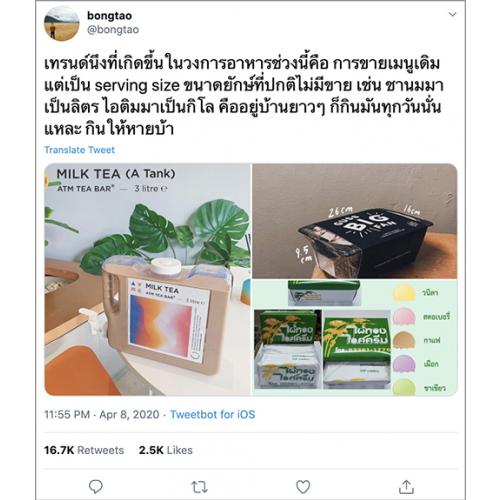Click Translate Tweet link
Screen dimensions: 500x500
coord(79,150)
